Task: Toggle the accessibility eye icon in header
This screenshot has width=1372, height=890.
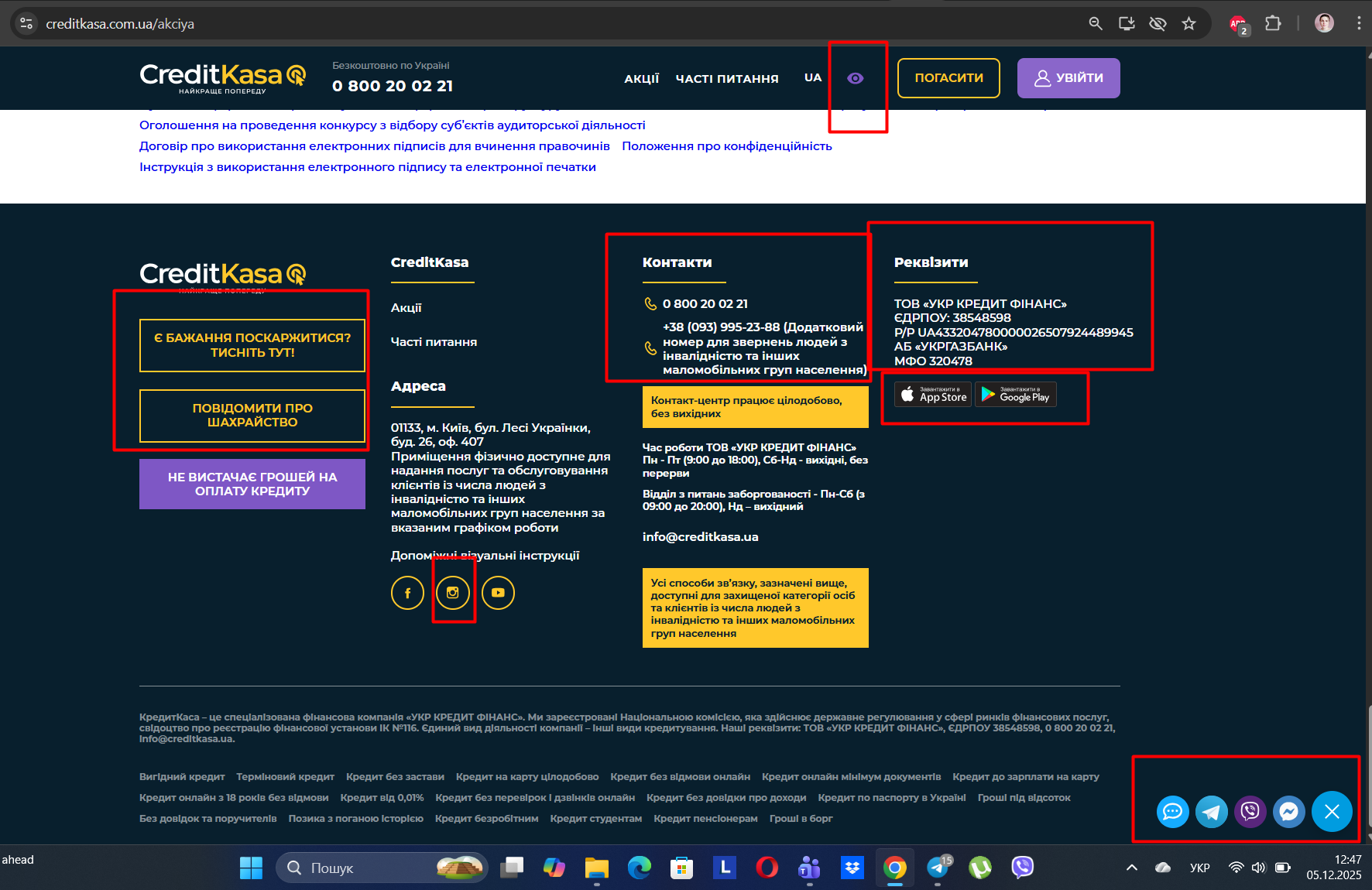Action: pyautogui.click(x=856, y=78)
